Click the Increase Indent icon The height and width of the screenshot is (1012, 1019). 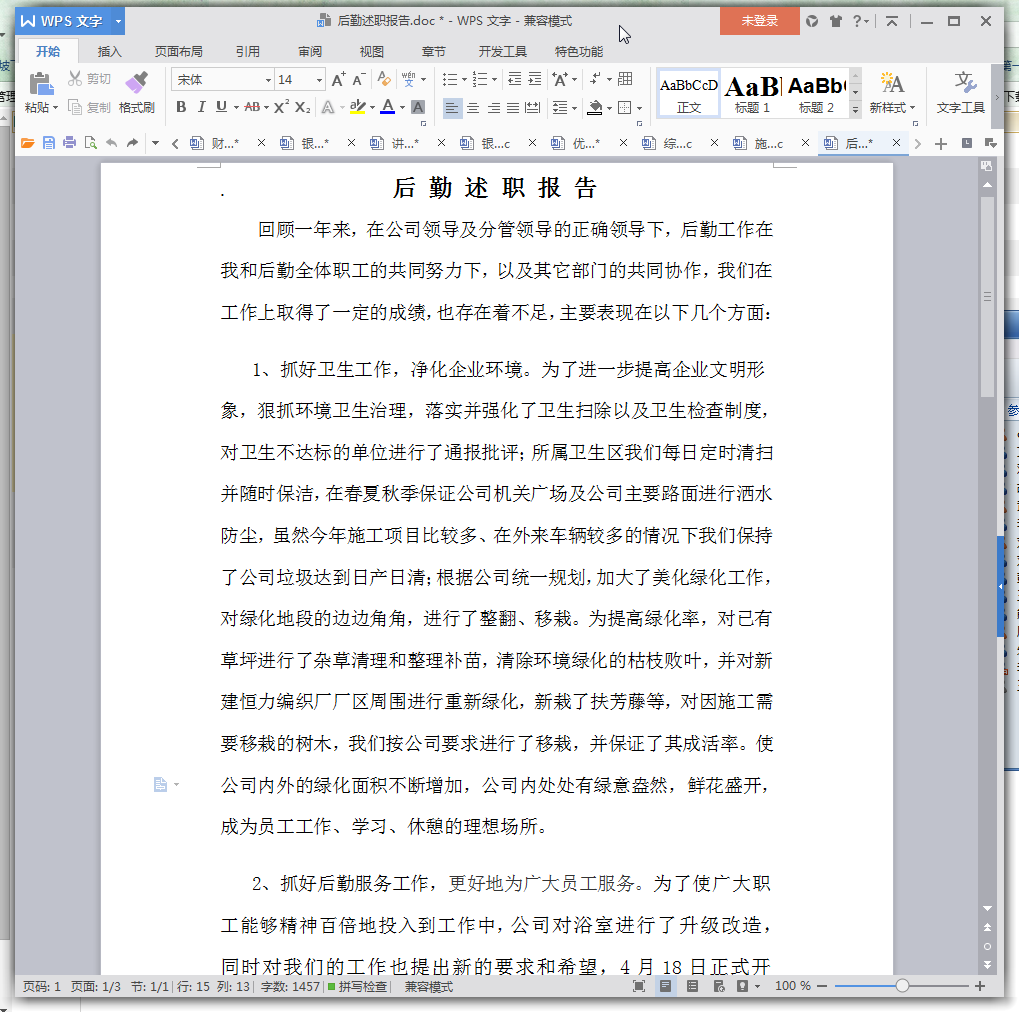[534, 79]
